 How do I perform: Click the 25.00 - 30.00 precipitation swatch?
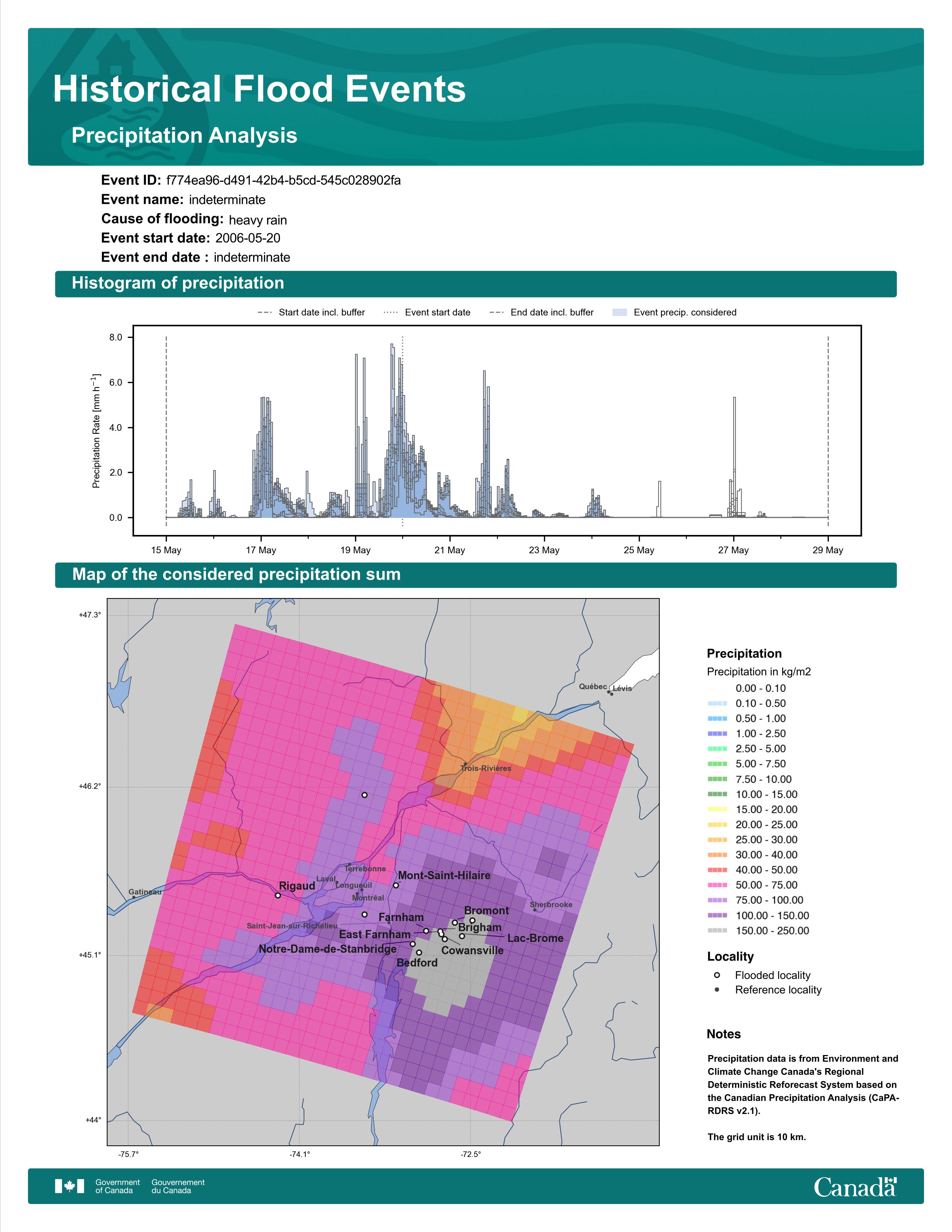[x=717, y=840]
